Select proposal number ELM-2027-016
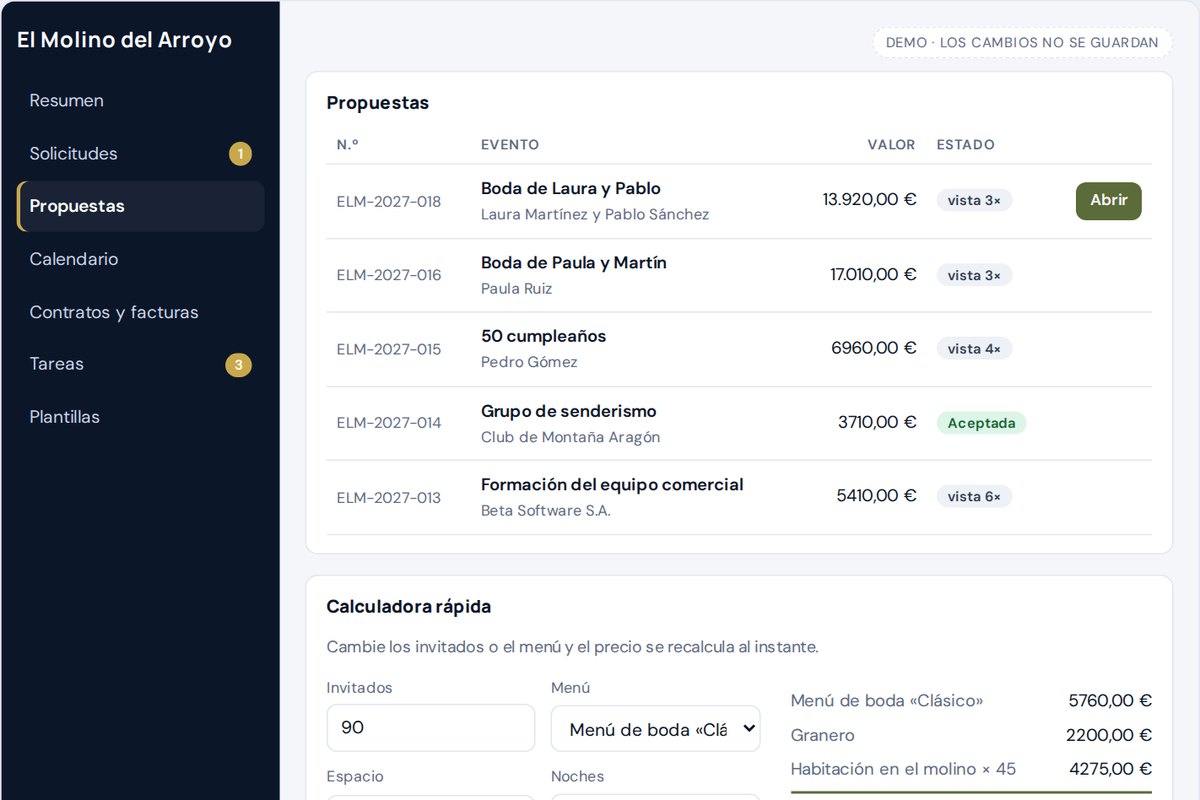 [389, 275]
